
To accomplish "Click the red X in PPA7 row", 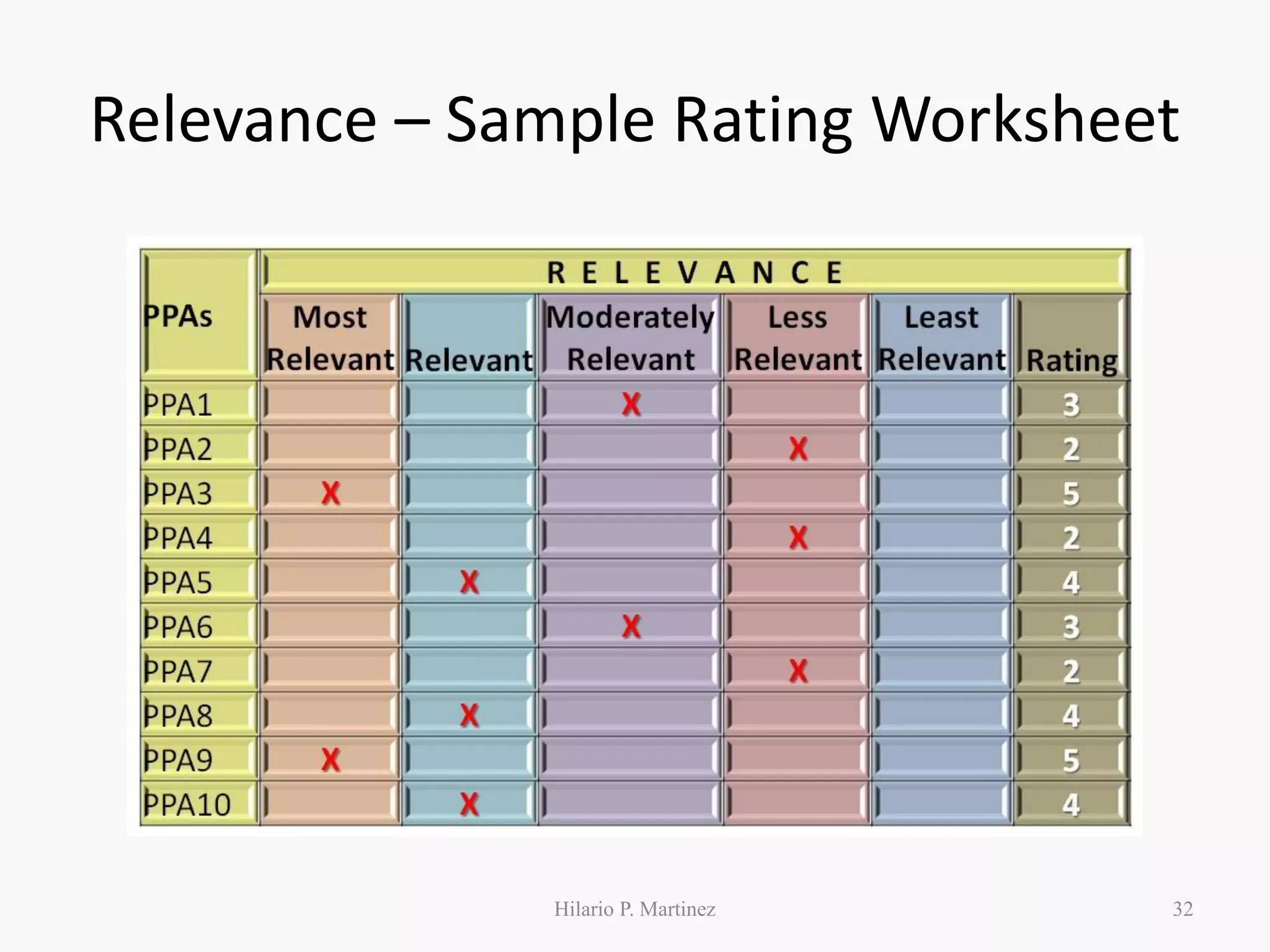I will pyautogui.click(x=798, y=671).
